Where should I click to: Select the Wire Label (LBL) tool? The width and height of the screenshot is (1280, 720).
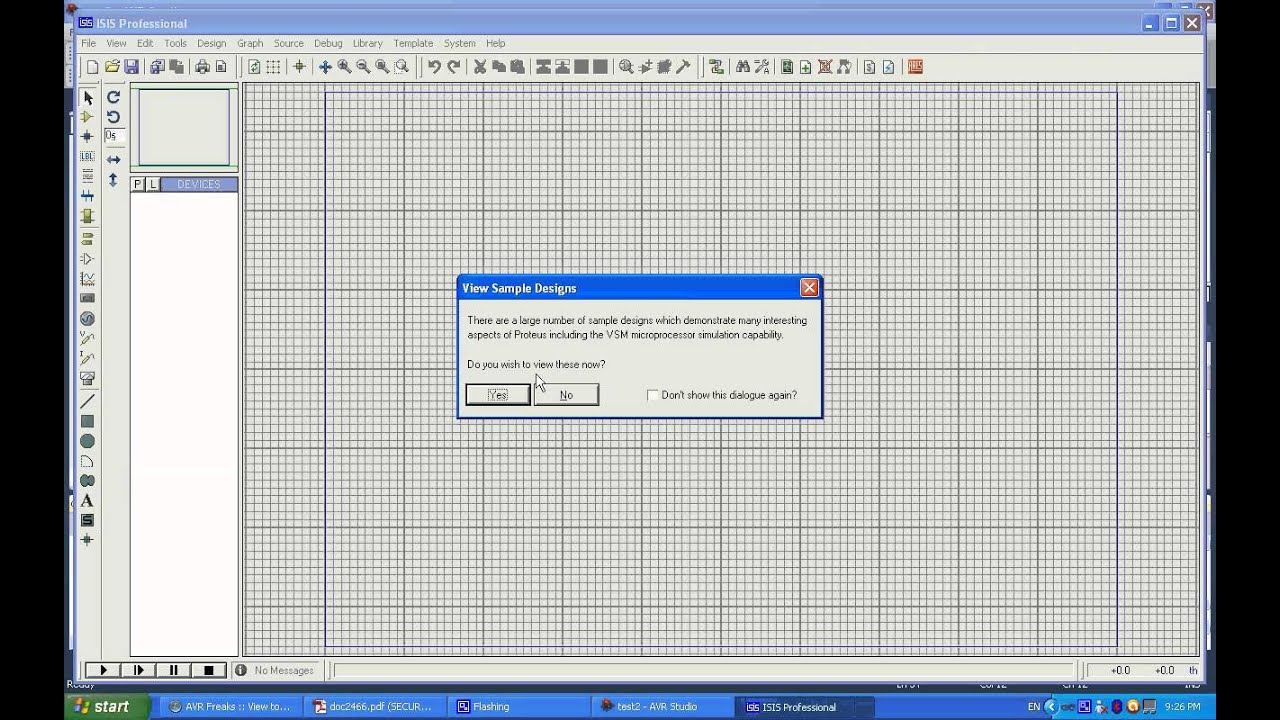tap(87, 157)
